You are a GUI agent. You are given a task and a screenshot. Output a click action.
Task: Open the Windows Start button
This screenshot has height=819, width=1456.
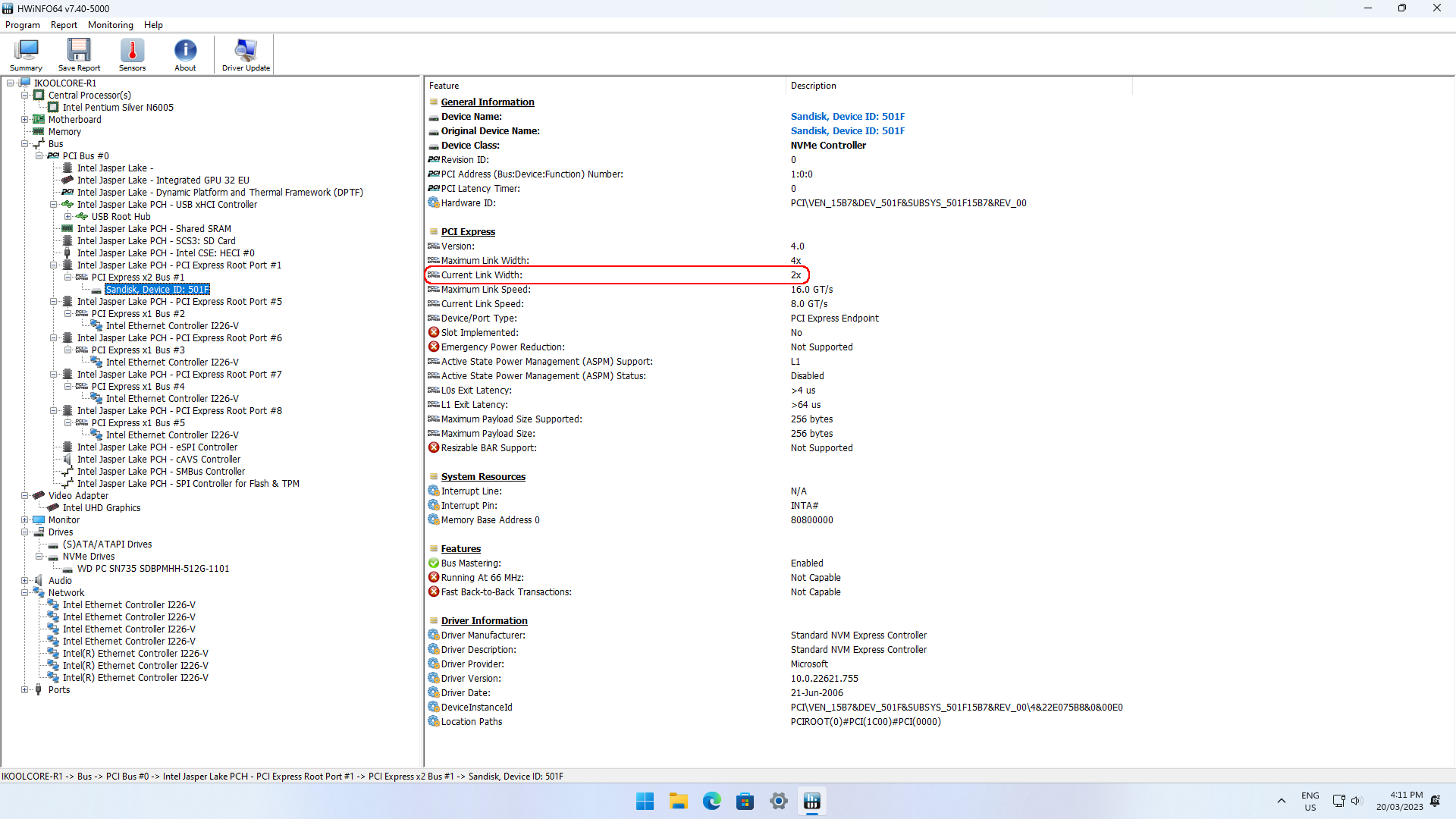645,801
